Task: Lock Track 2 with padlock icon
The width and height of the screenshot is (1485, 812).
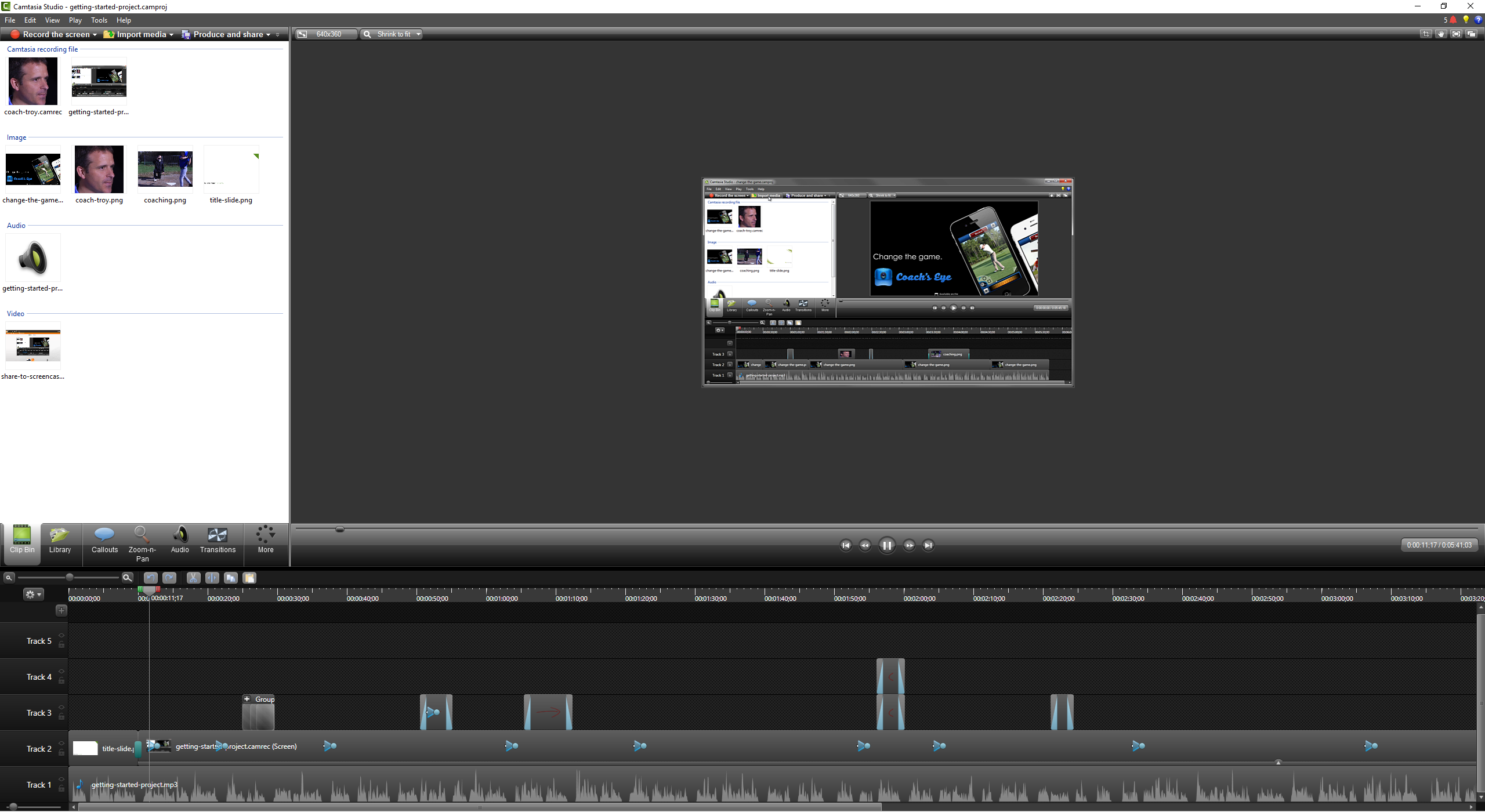Action: tap(61, 753)
